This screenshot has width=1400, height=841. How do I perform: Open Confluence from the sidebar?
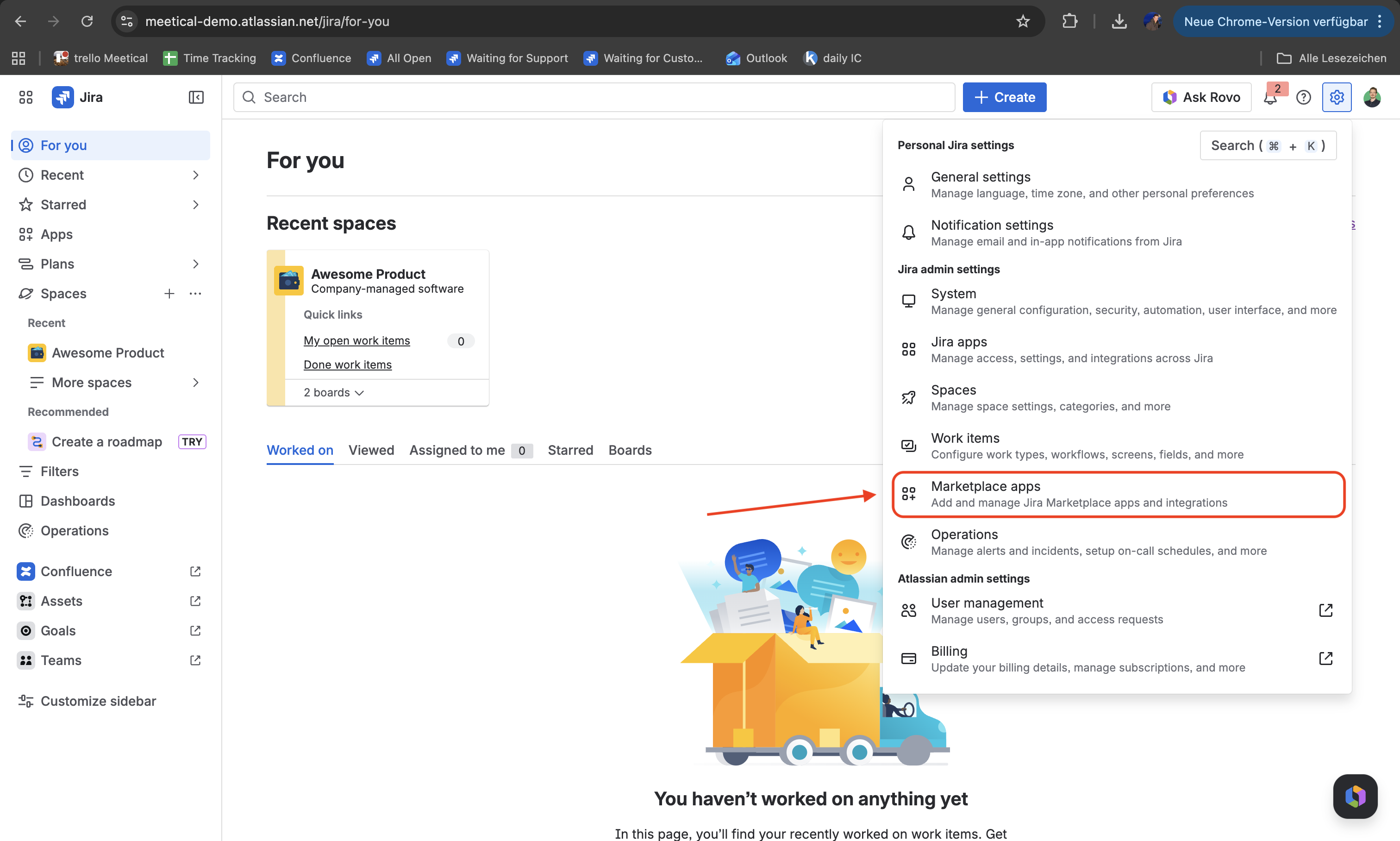(x=110, y=571)
